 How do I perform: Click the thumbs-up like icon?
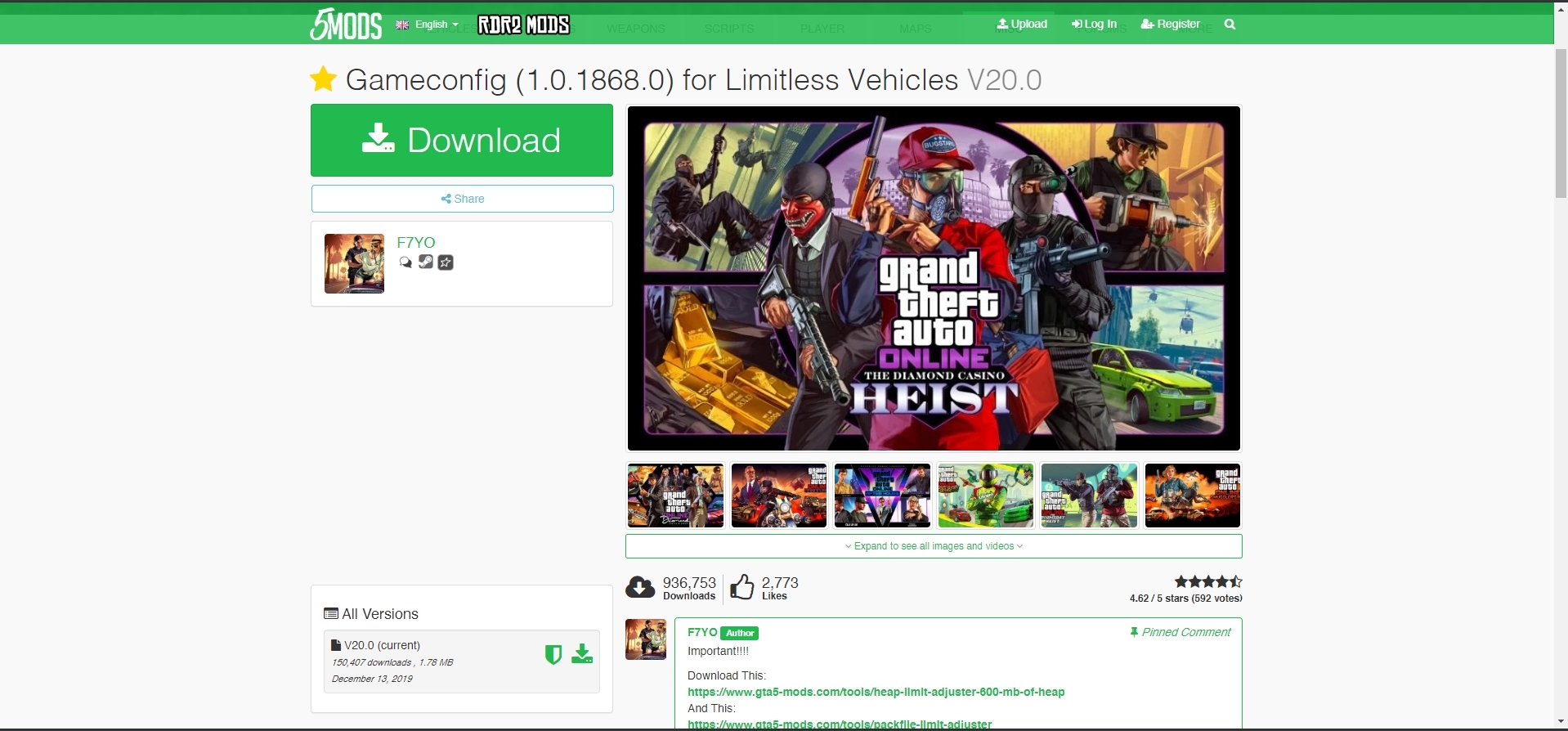[x=742, y=586]
